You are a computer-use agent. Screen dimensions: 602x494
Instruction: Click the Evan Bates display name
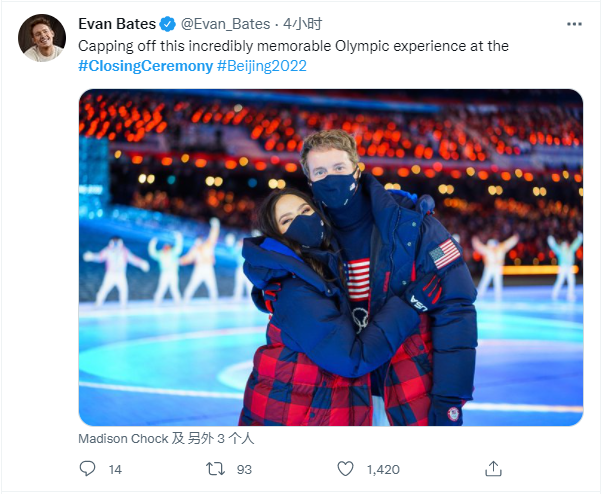(117, 25)
